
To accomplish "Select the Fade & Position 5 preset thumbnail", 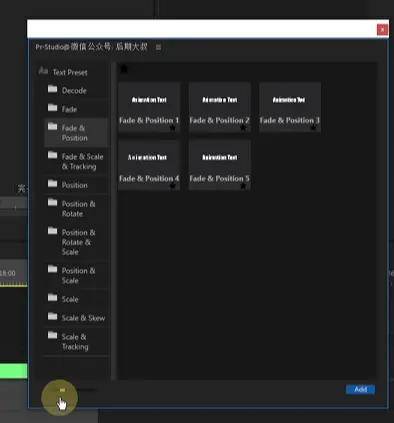I will (220, 165).
